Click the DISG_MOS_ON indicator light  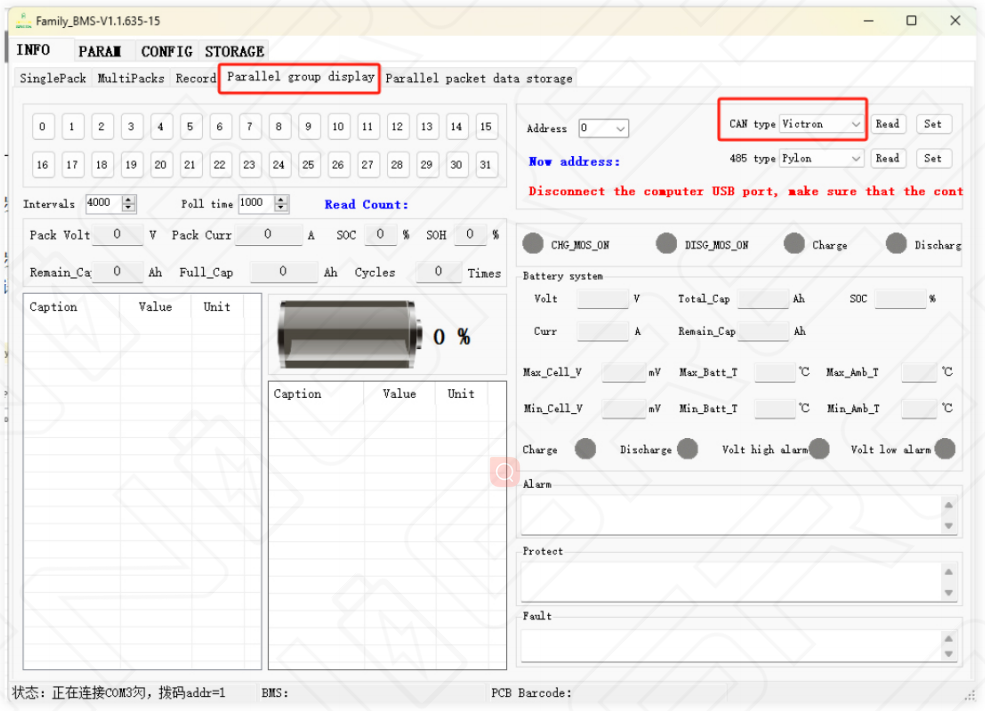(666, 244)
